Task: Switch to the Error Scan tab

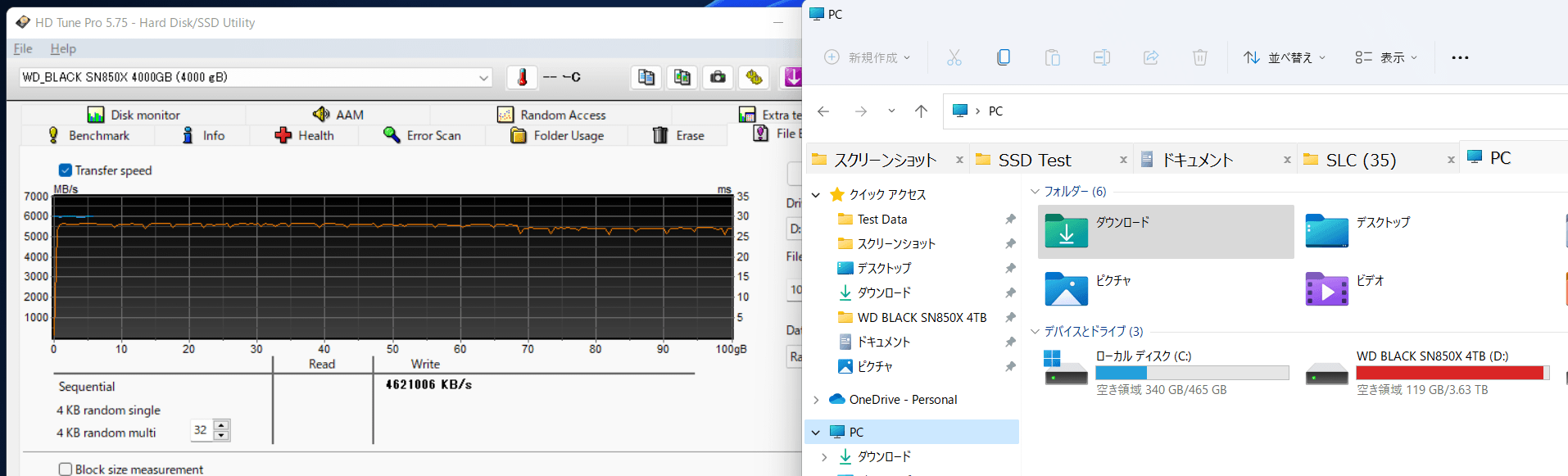Action: 422,135
